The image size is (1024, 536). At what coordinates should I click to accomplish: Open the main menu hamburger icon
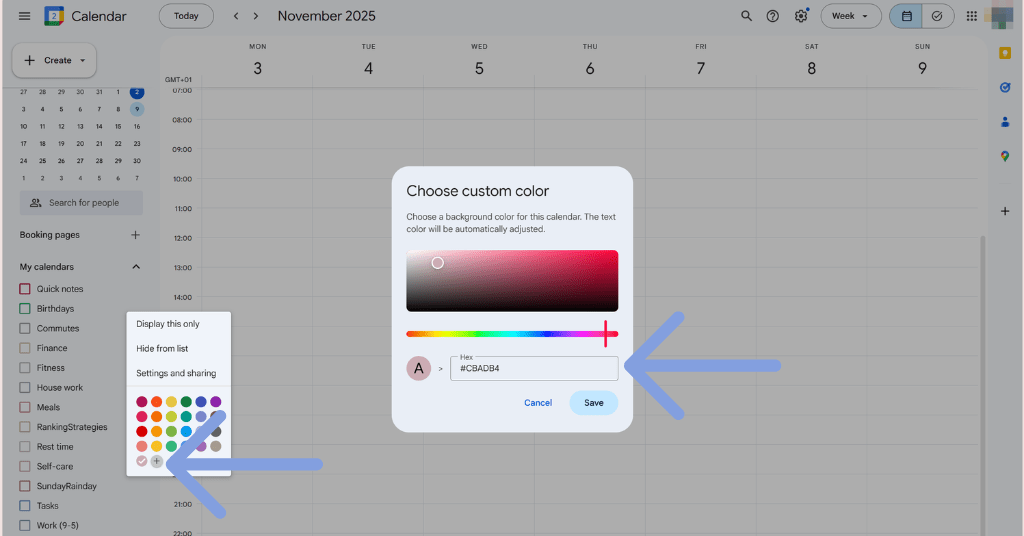25,16
